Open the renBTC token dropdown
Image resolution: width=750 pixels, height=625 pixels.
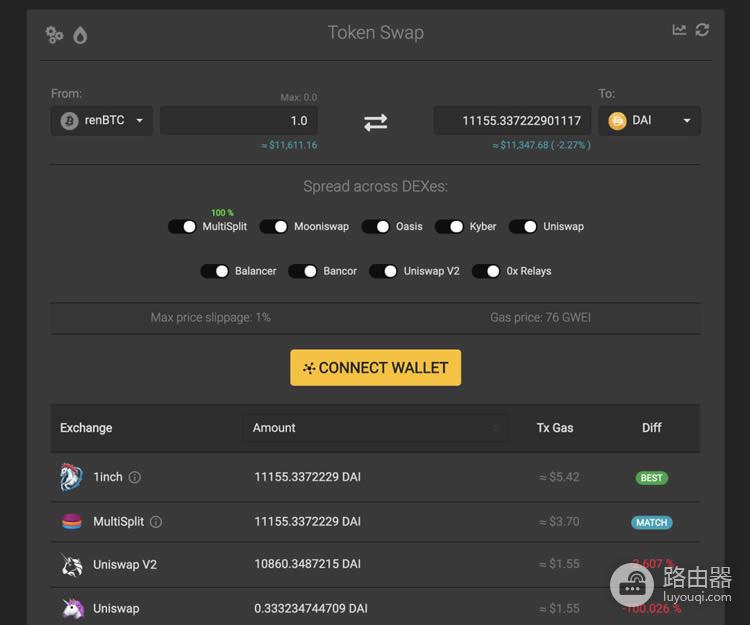pyautogui.click(x=102, y=121)
